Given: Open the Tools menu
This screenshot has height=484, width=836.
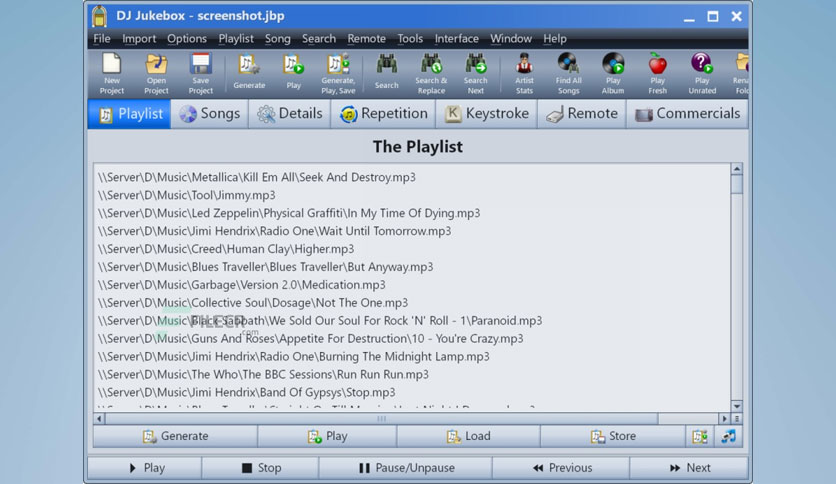Looking at the screenshot, I should point(410,39).
